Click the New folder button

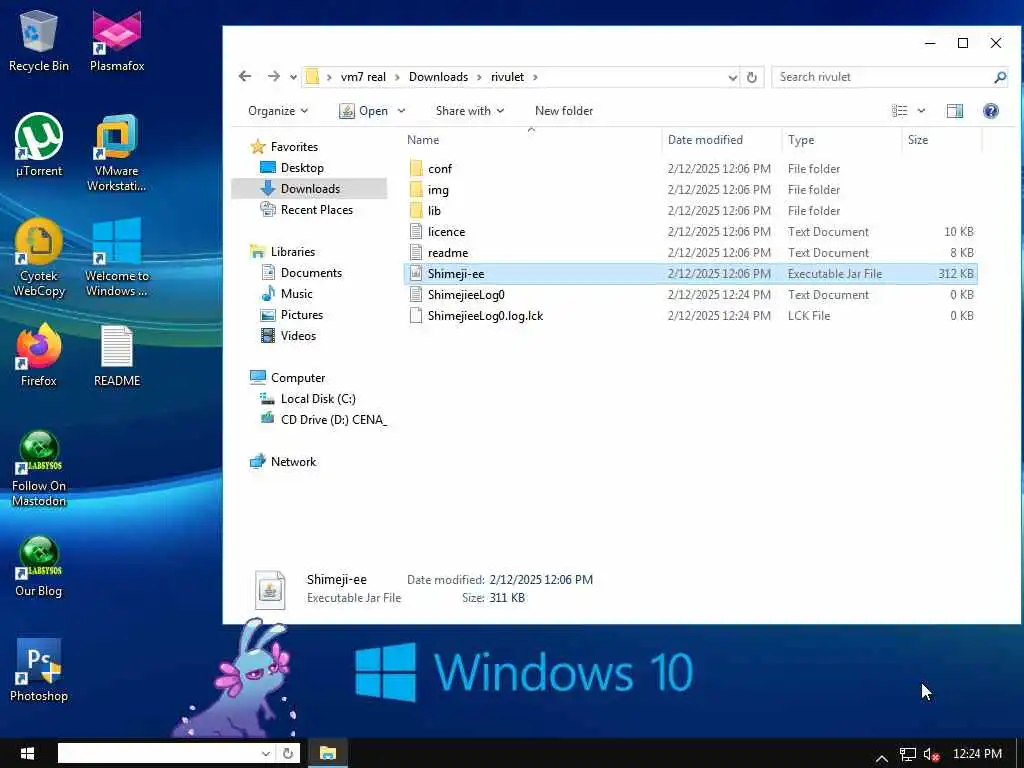coord(564,111)
